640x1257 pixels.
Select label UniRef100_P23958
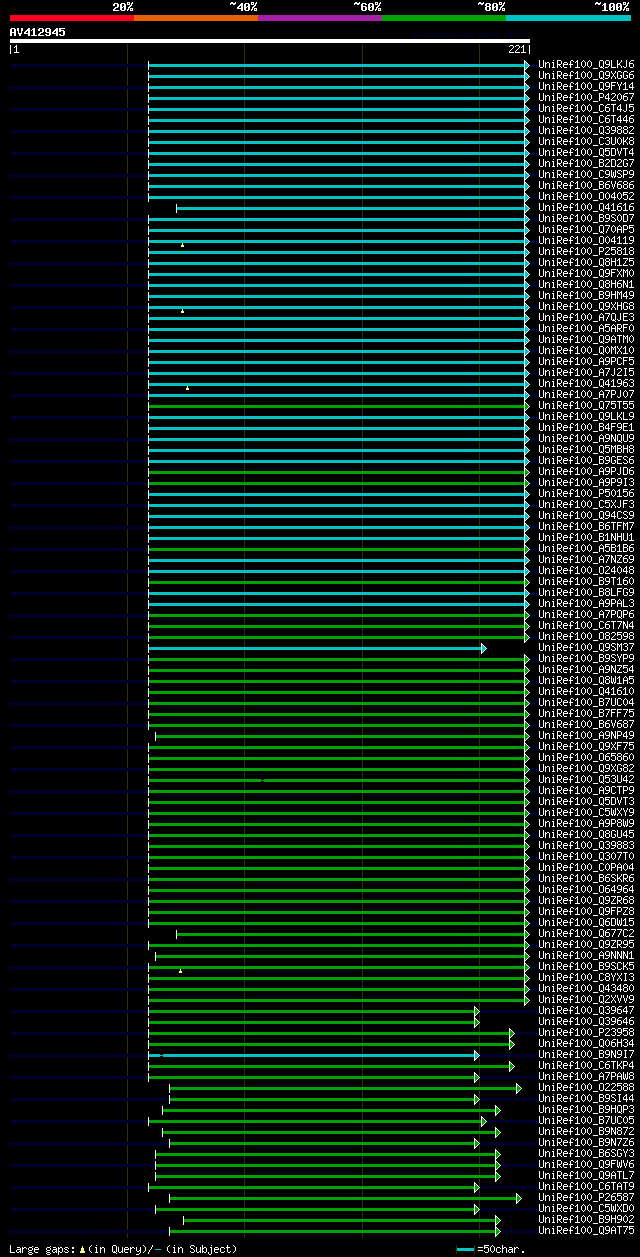586,1032
